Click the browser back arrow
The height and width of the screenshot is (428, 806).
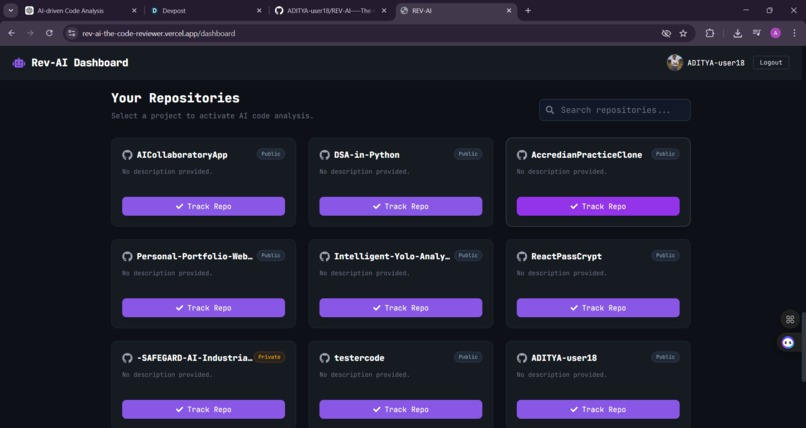click(12, 33)
